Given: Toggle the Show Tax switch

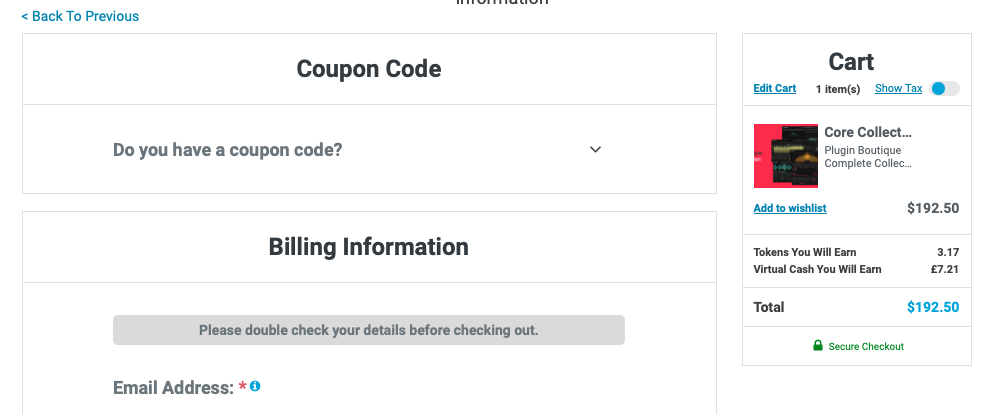Looking at the screenshot, I should (x=944, y=89).
